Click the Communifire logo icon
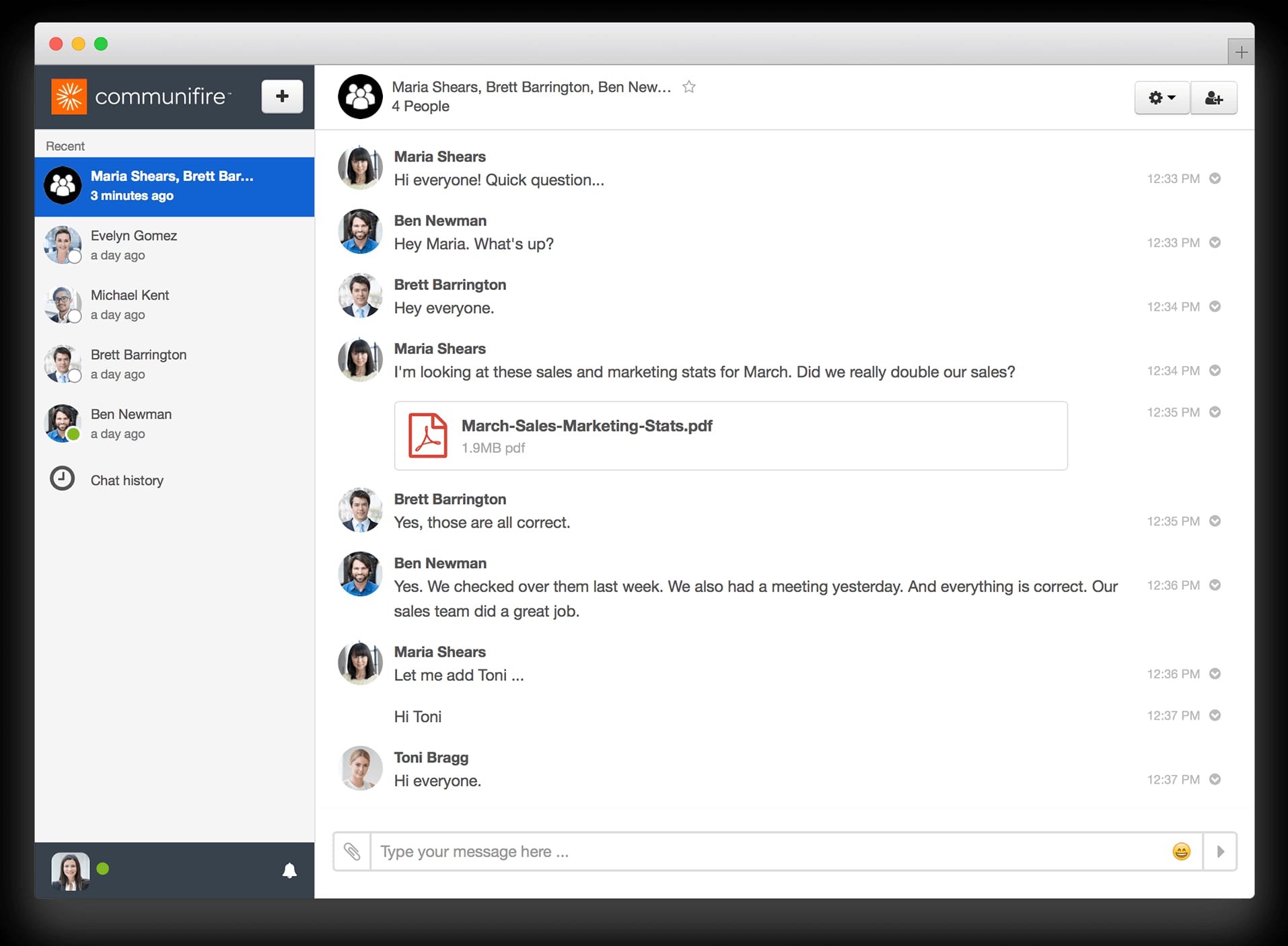The image size is (1288, 946). pos(69,96)
